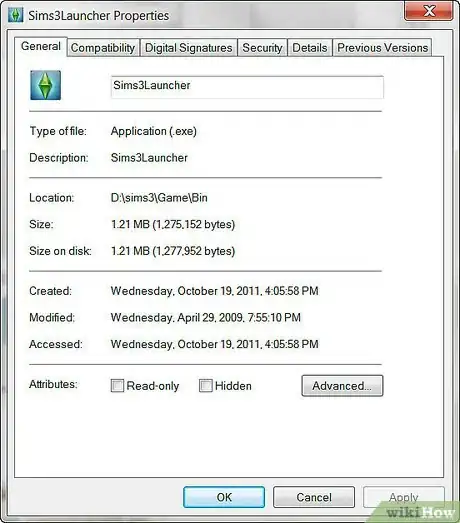Image resolution: width=460 pixels, height=523 pixels.
Task: Show the Details tab
Action: 310,48
